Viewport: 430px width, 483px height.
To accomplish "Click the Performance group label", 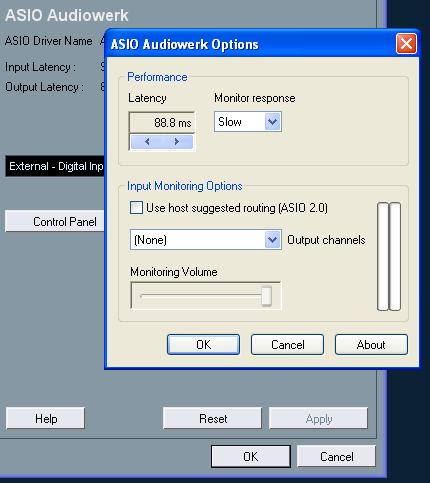I will pos(157,77).
